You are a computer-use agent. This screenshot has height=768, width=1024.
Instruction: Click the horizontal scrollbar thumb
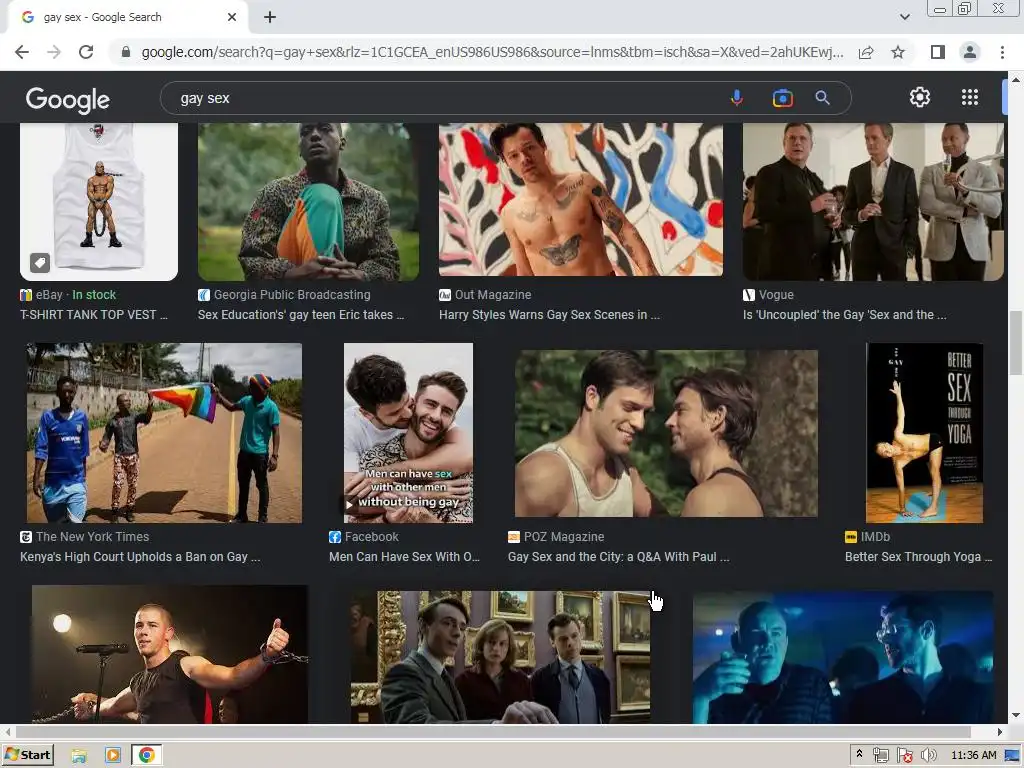pos(493,732)
